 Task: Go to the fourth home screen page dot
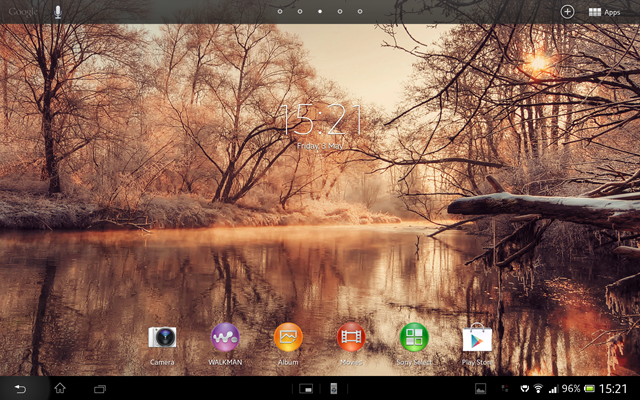coord(340,11)
